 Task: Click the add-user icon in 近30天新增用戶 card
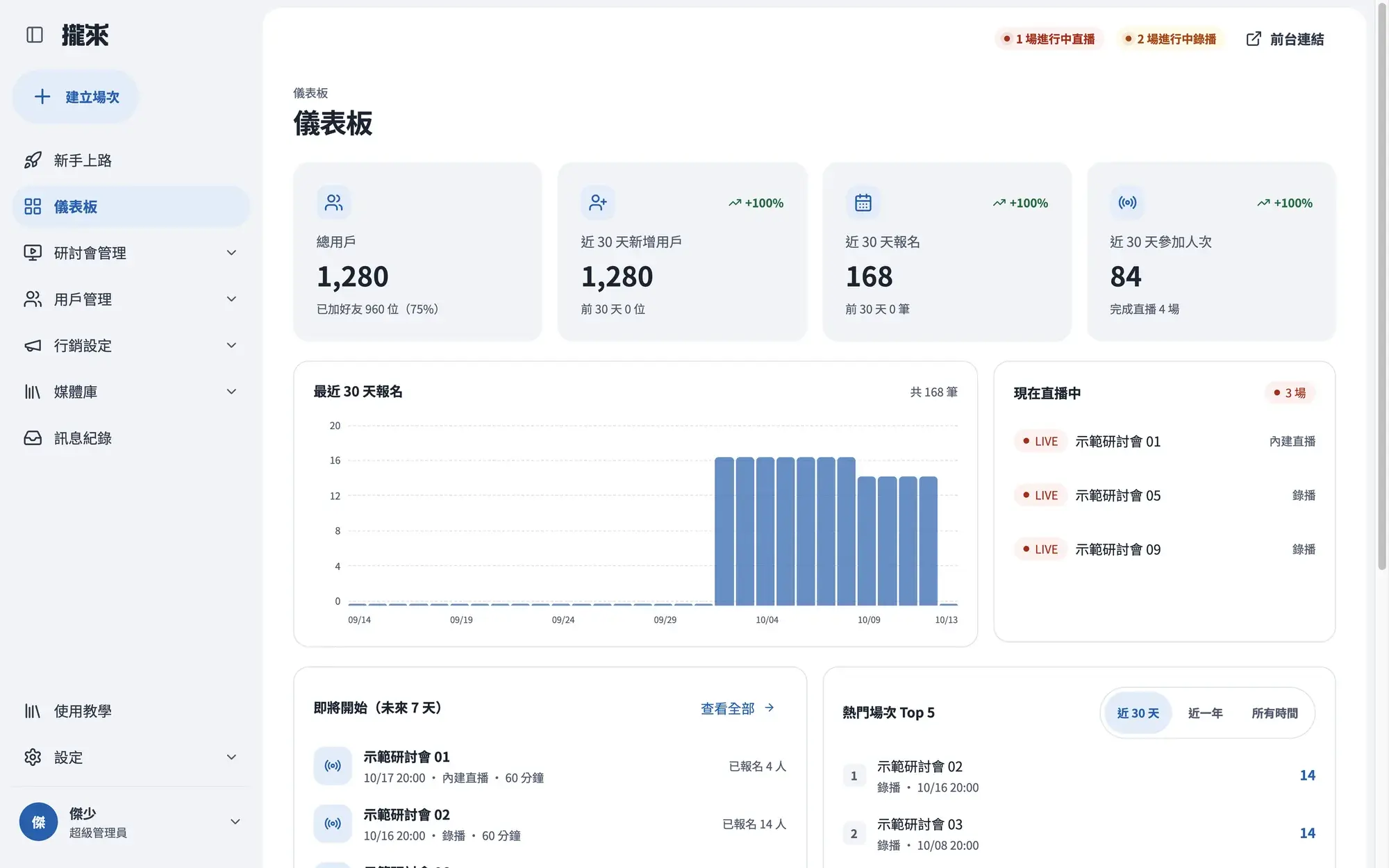point(598,202)
